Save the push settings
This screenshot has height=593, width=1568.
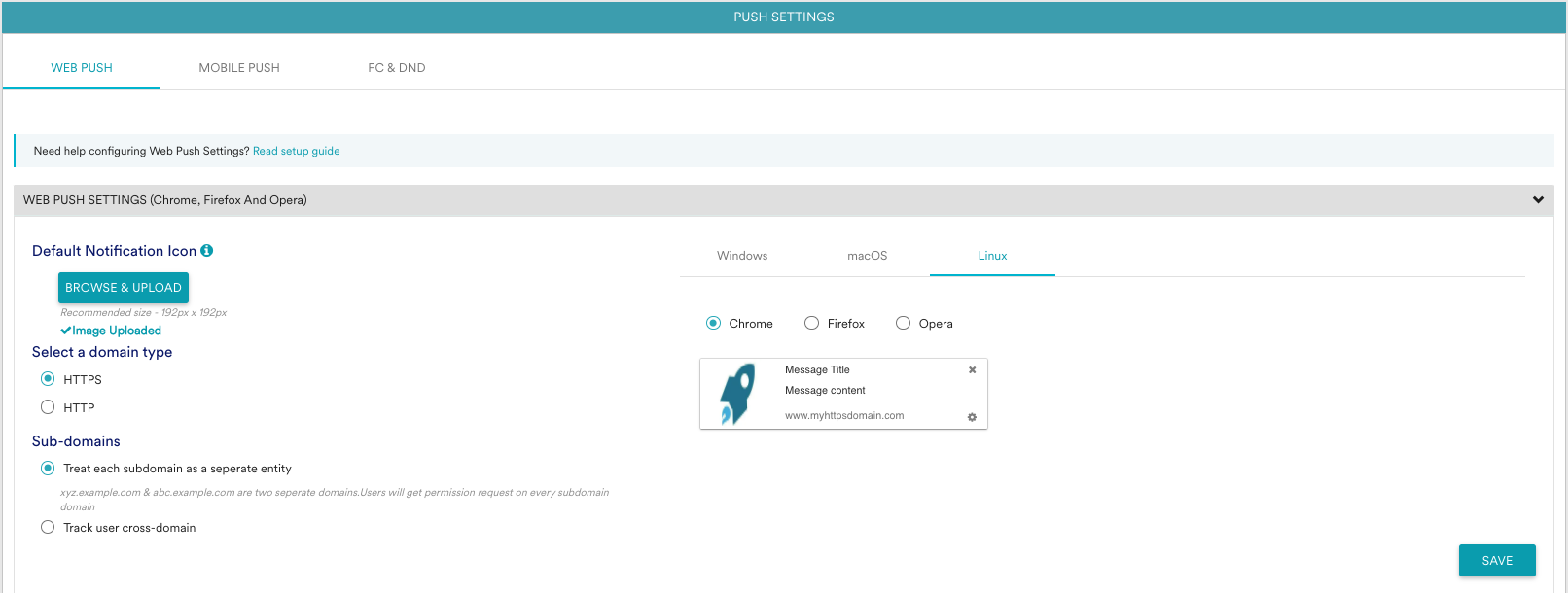1497,561
